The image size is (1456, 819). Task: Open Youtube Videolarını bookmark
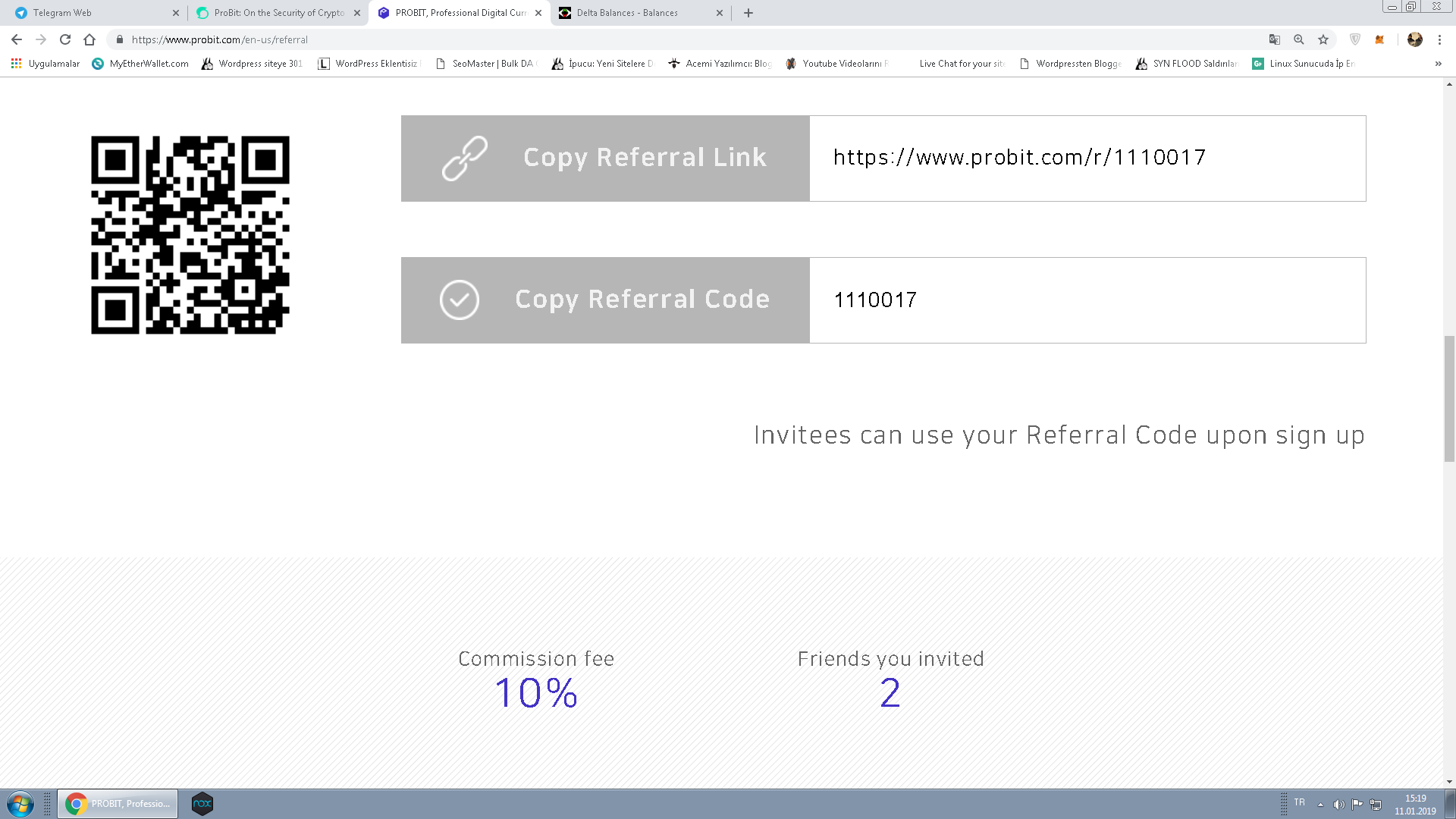(837, 64)
